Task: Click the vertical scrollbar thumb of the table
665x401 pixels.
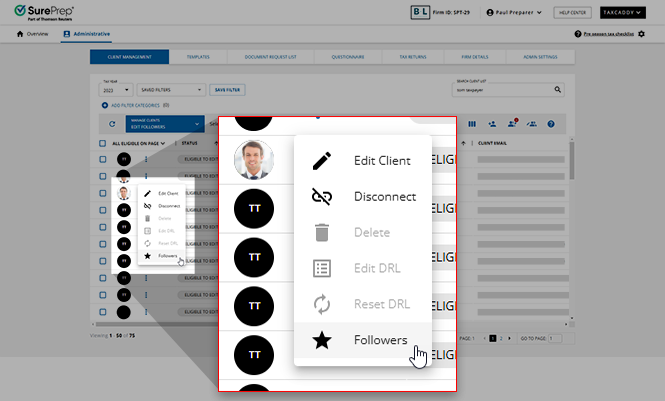Action: (572, 160)
